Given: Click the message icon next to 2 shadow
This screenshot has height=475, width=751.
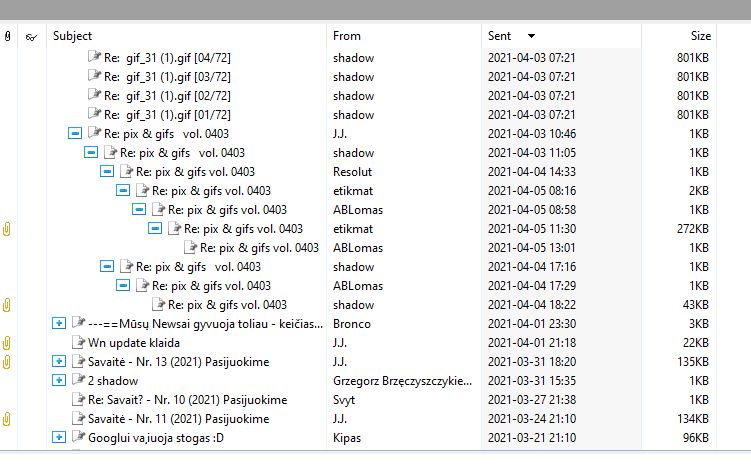Looking at the screenshot, I should coord(79,381).
